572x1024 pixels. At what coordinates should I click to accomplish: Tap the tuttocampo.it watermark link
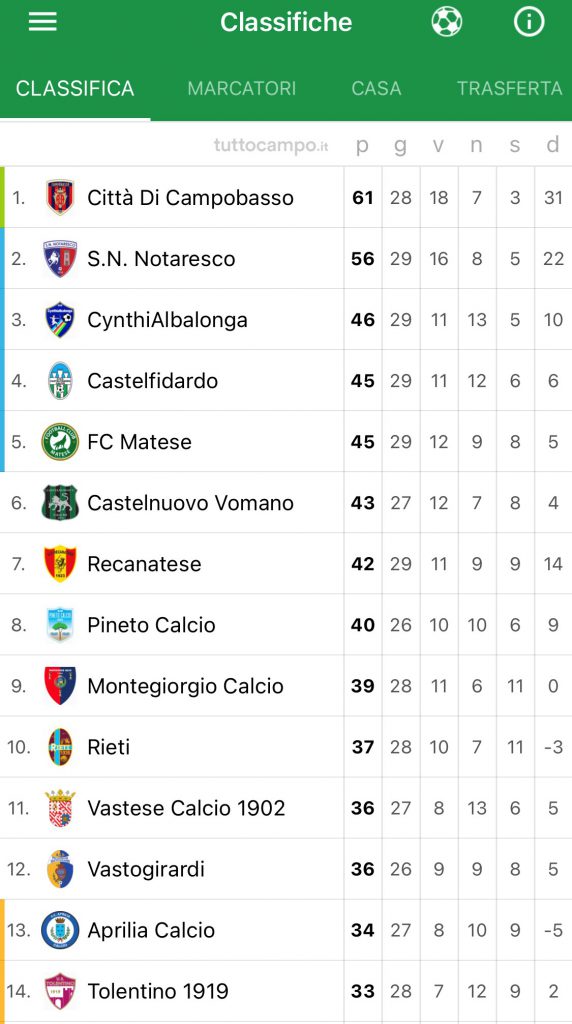coord(271,146)
